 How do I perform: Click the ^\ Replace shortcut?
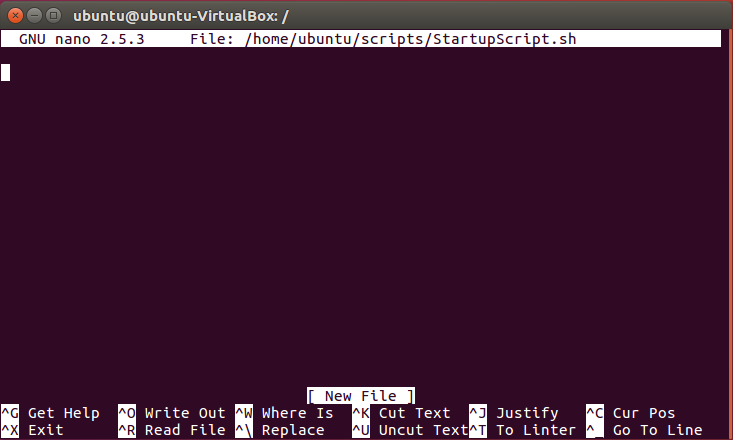click(280, 430)
